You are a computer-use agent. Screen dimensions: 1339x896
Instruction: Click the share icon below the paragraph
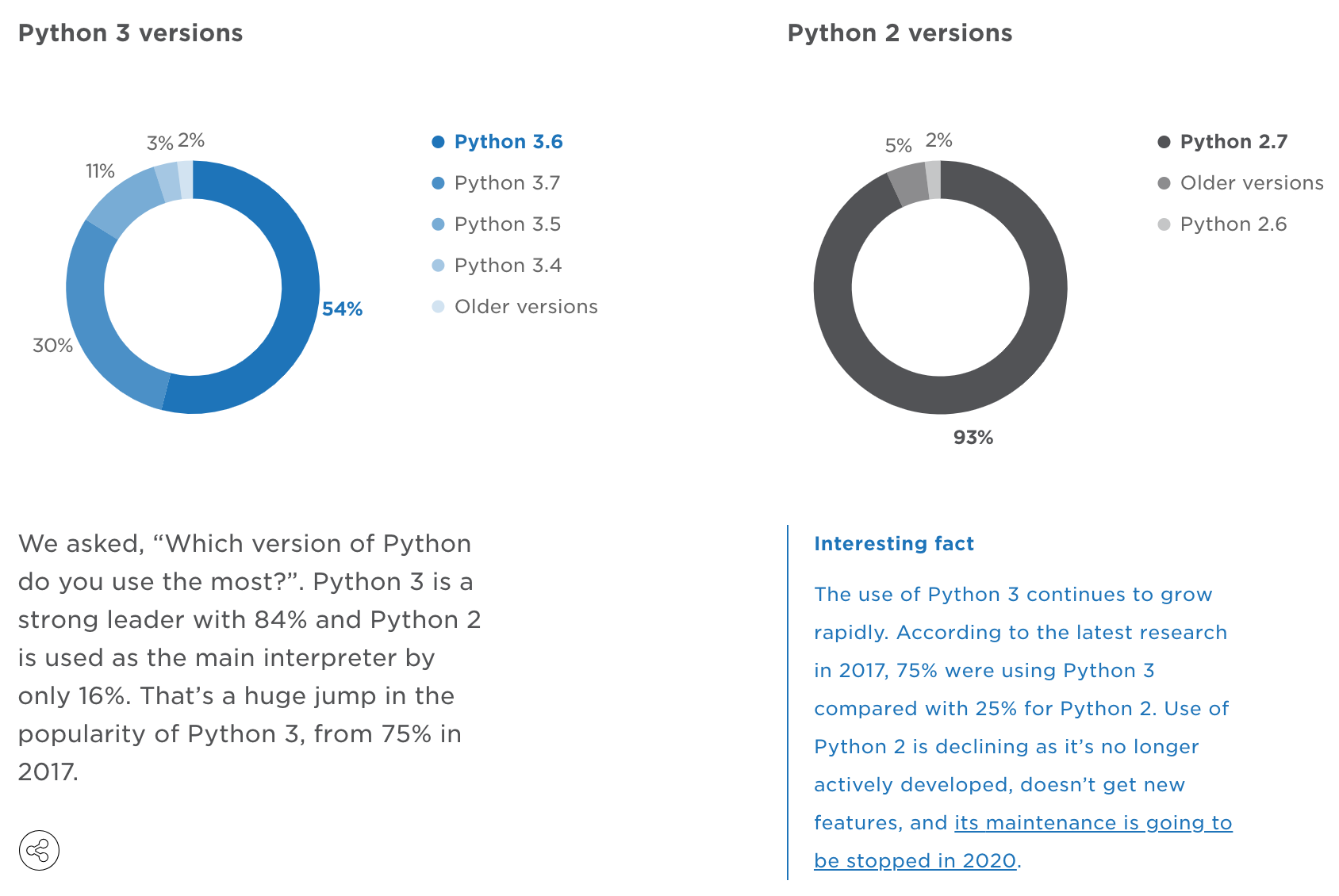[39, 851]
